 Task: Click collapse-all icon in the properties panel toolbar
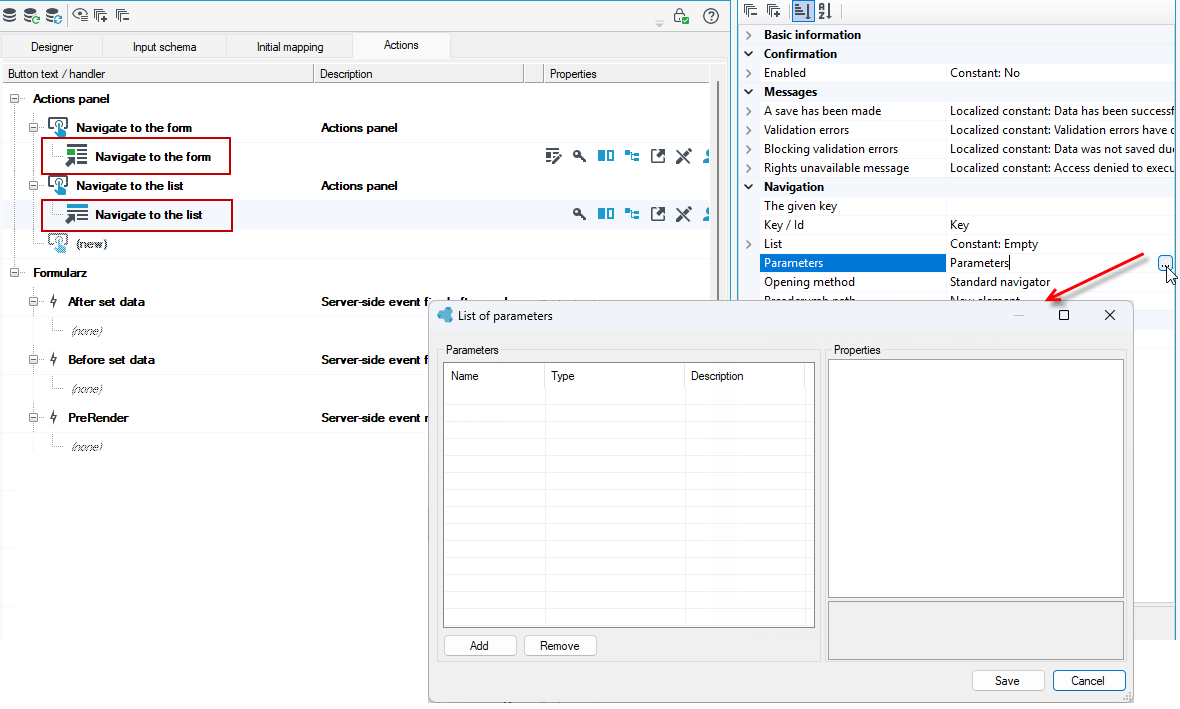[750, 11]
